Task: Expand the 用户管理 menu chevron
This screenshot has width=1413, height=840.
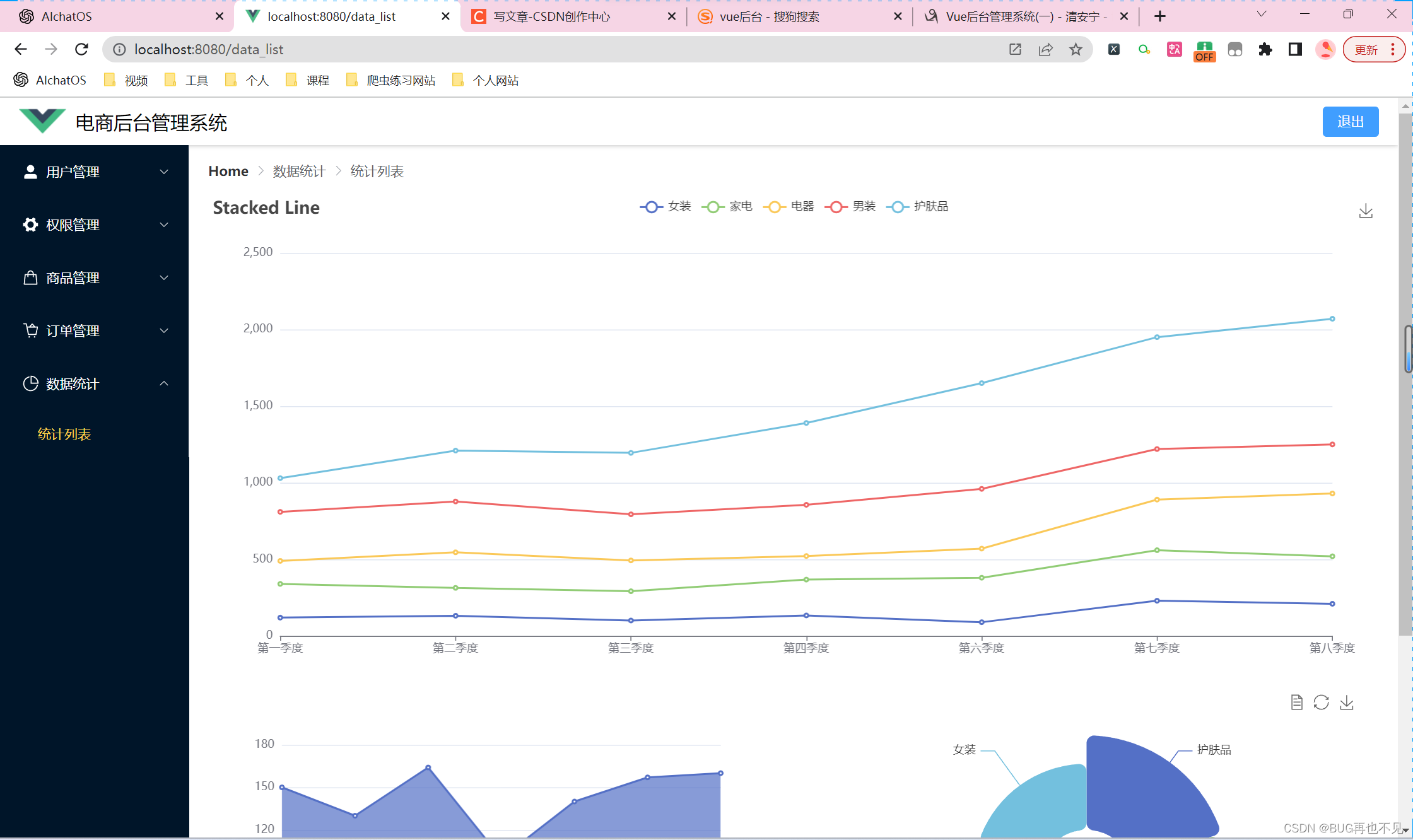Action: 164,172
